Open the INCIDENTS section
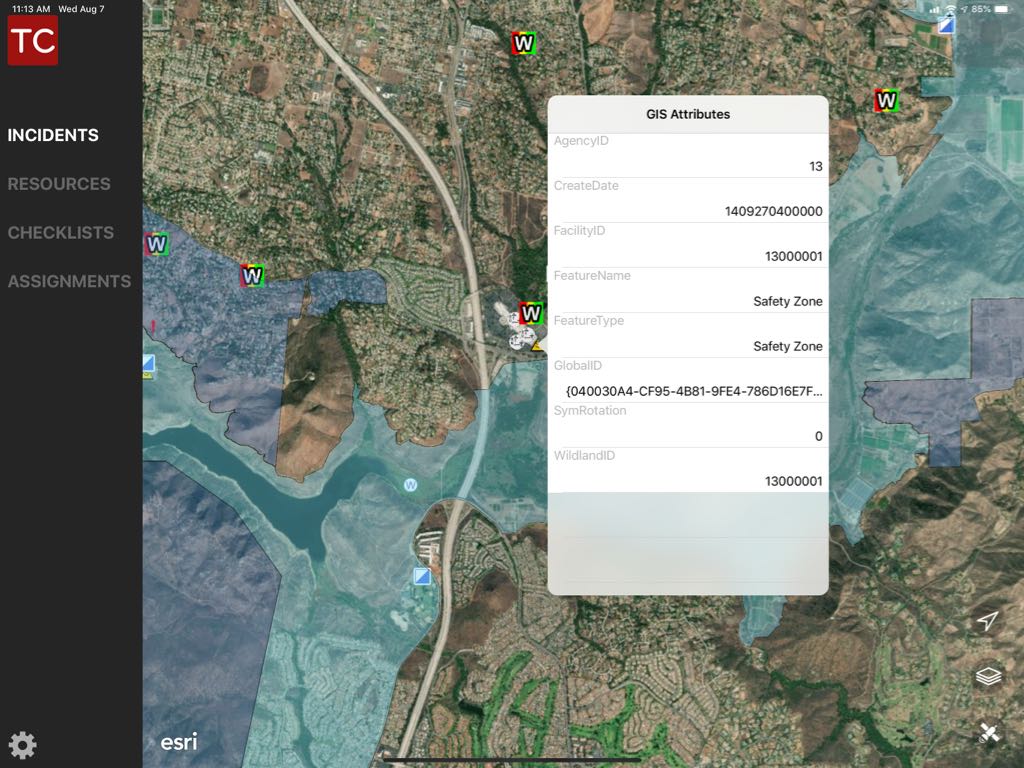The width and height of the screenshot is (1024, 768). [x=53, y=135]
